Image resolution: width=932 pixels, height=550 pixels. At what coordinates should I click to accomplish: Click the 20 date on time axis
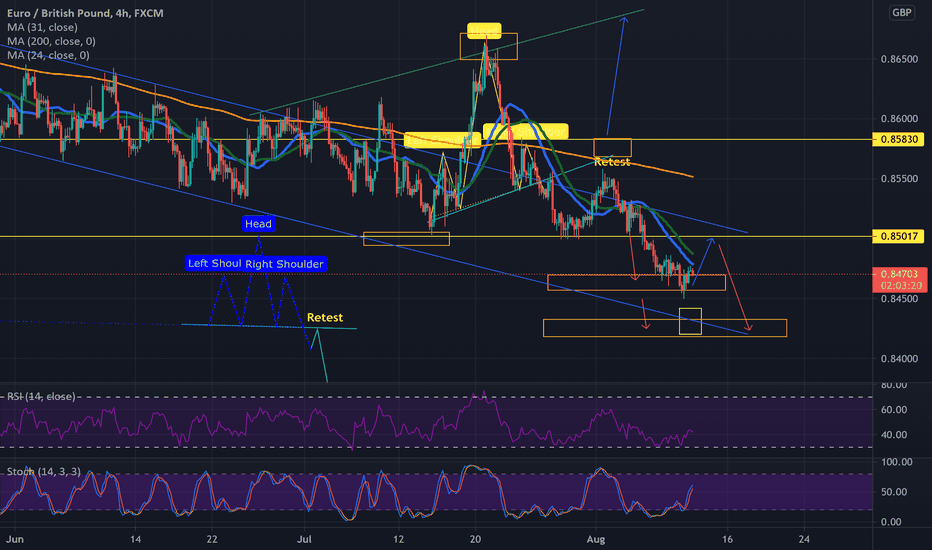click(475, 539)
